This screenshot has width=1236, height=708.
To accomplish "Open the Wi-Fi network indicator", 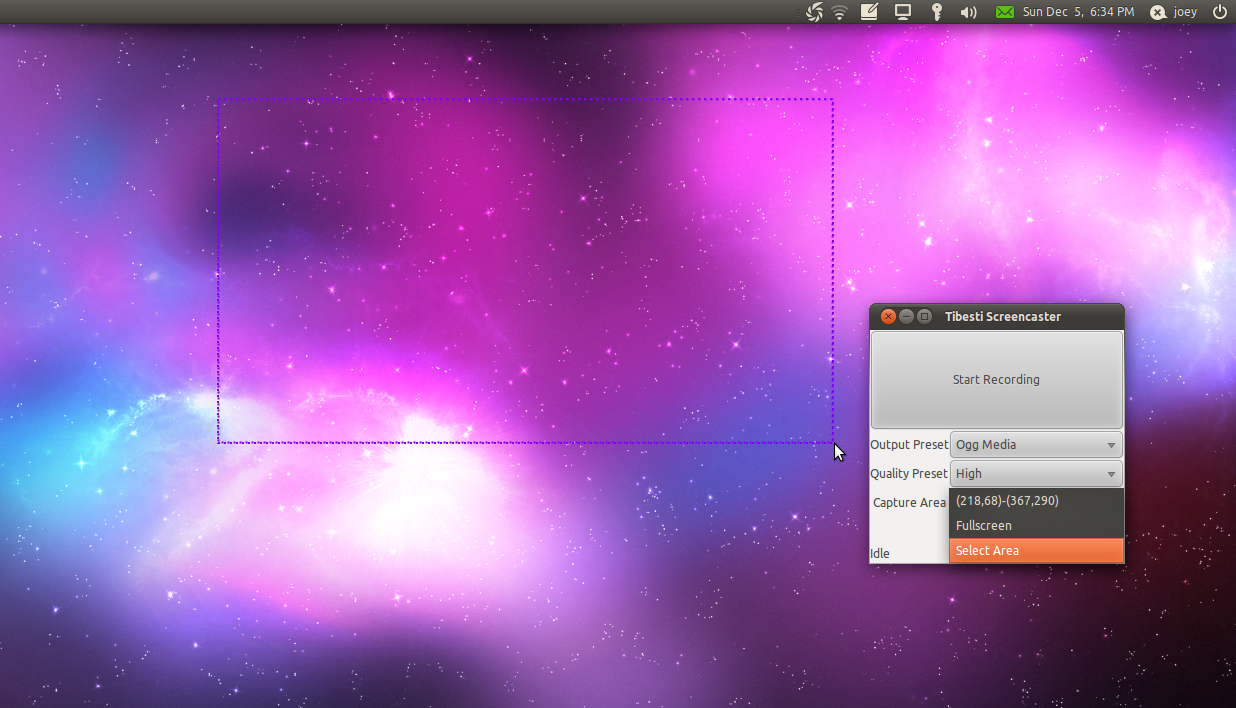I will point(840,12).
